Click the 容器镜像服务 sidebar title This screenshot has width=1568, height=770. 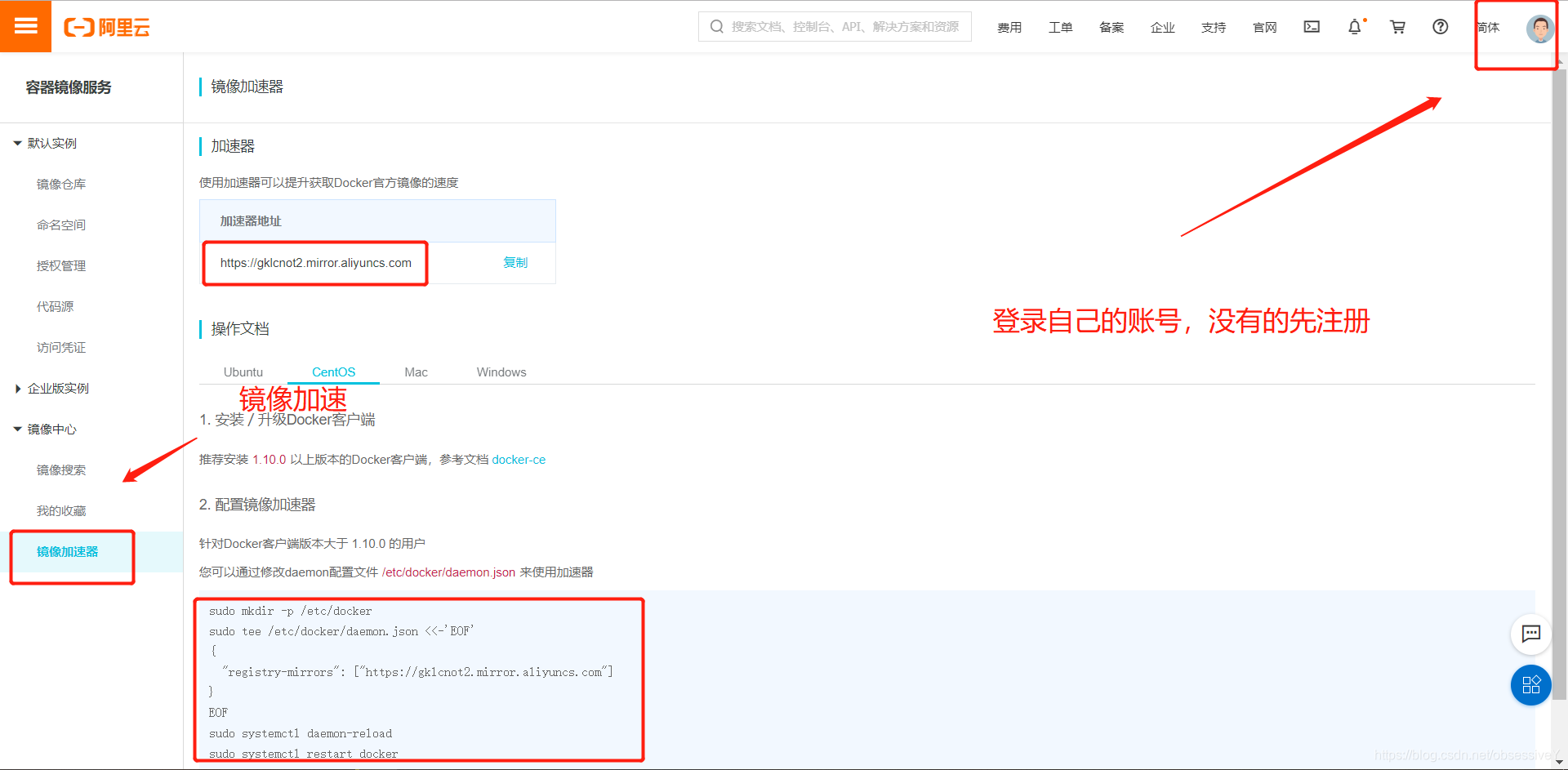[x=69, y=87]
